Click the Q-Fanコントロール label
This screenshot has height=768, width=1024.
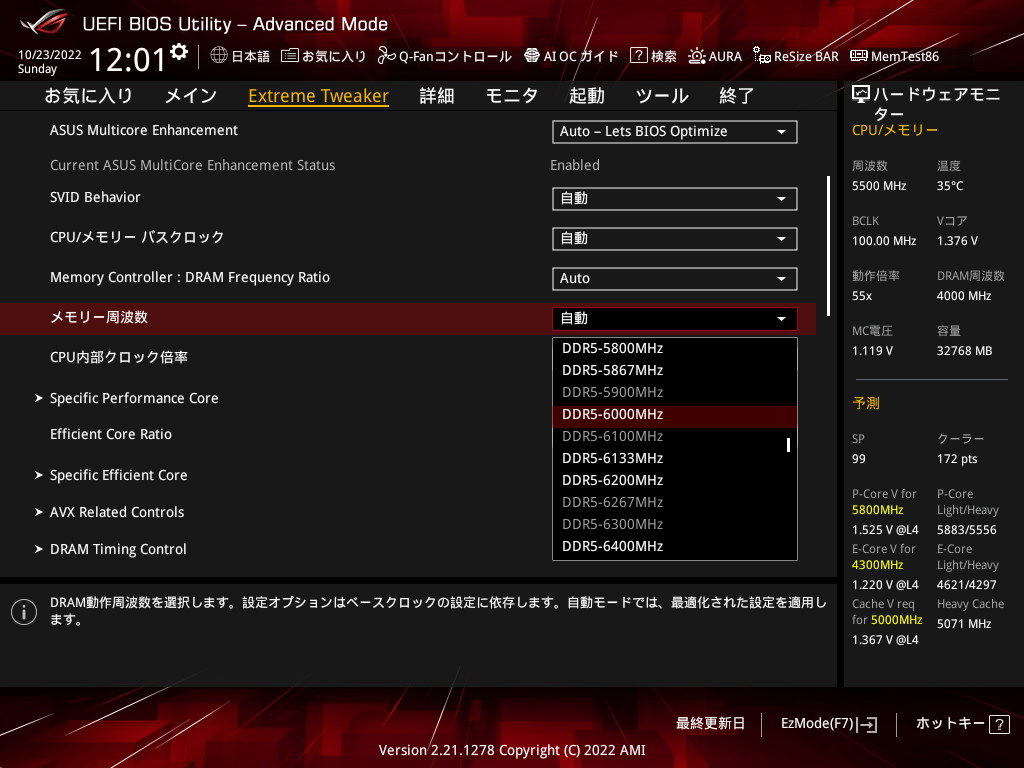click(455, 56)
